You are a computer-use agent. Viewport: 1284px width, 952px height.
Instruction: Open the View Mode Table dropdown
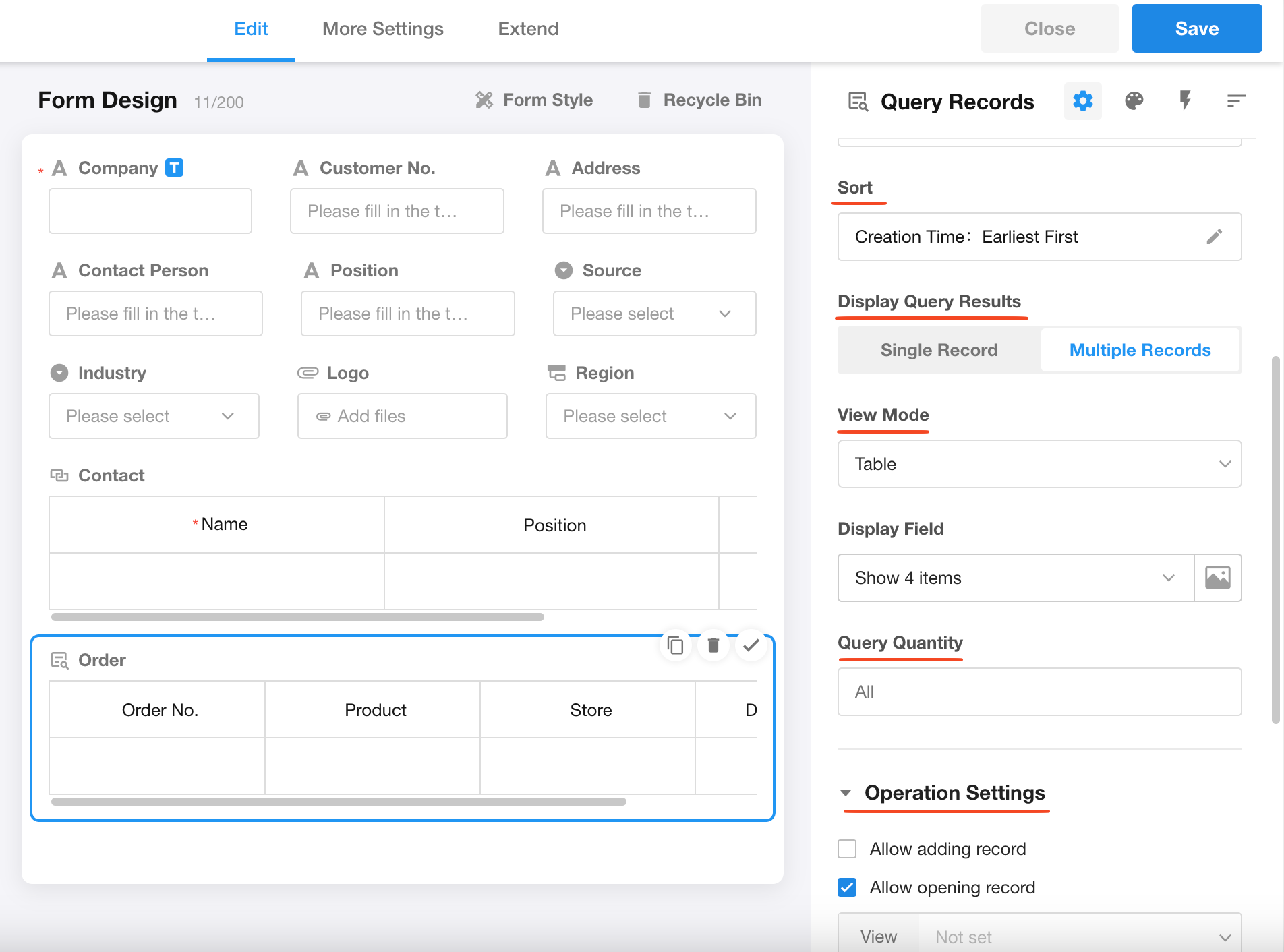[1039, 464]
